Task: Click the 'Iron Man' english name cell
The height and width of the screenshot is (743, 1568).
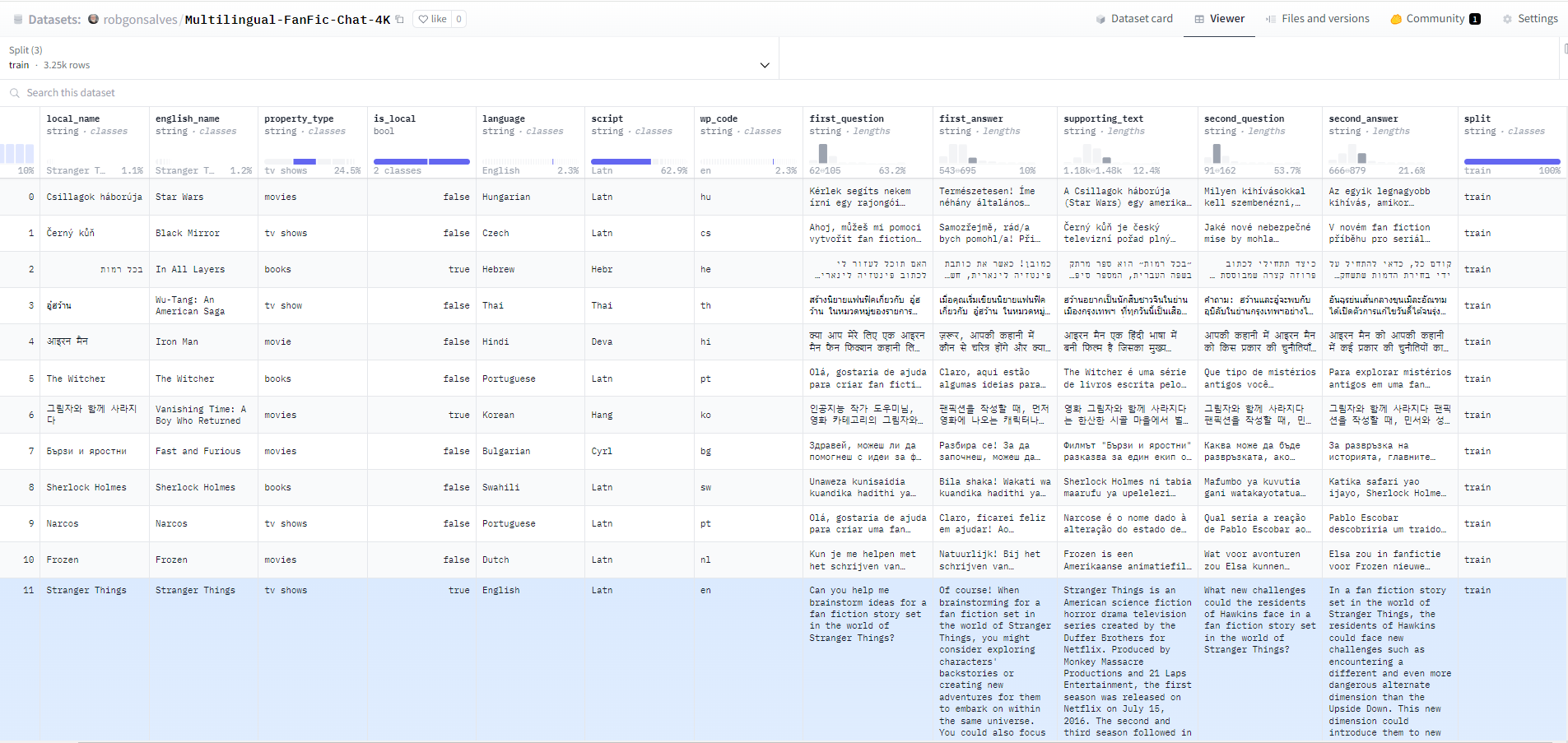Action: 203,342
